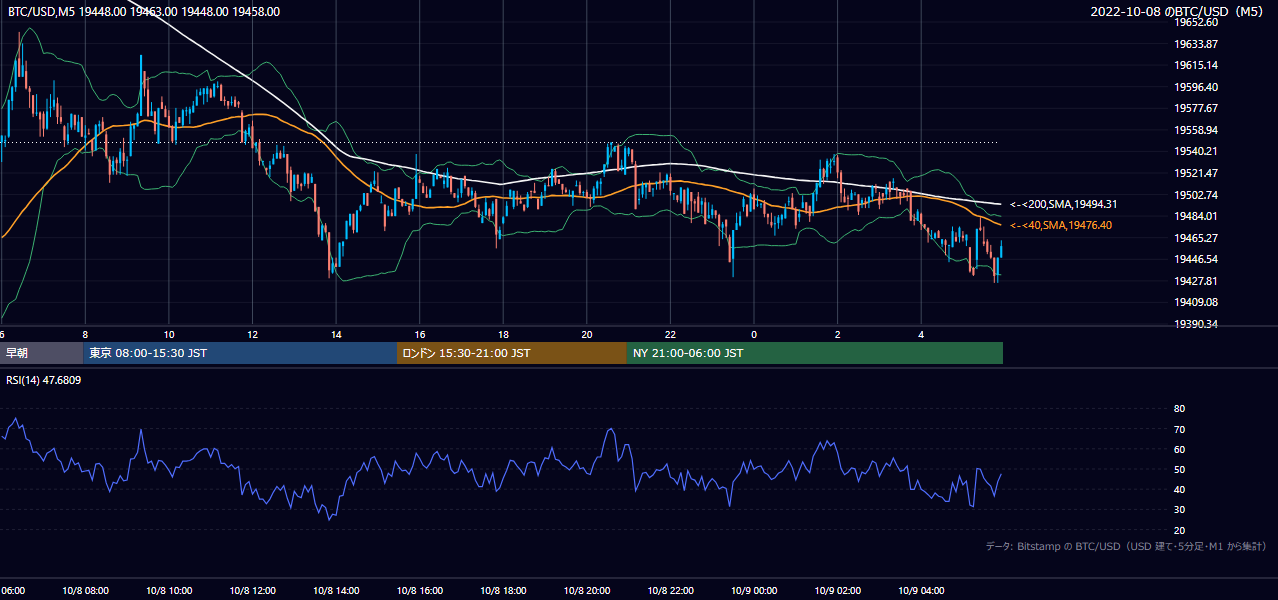This screenshot has width=1278, height=600.
Task: Click price axis label 19577.67
Action: tap(1195, 108)
